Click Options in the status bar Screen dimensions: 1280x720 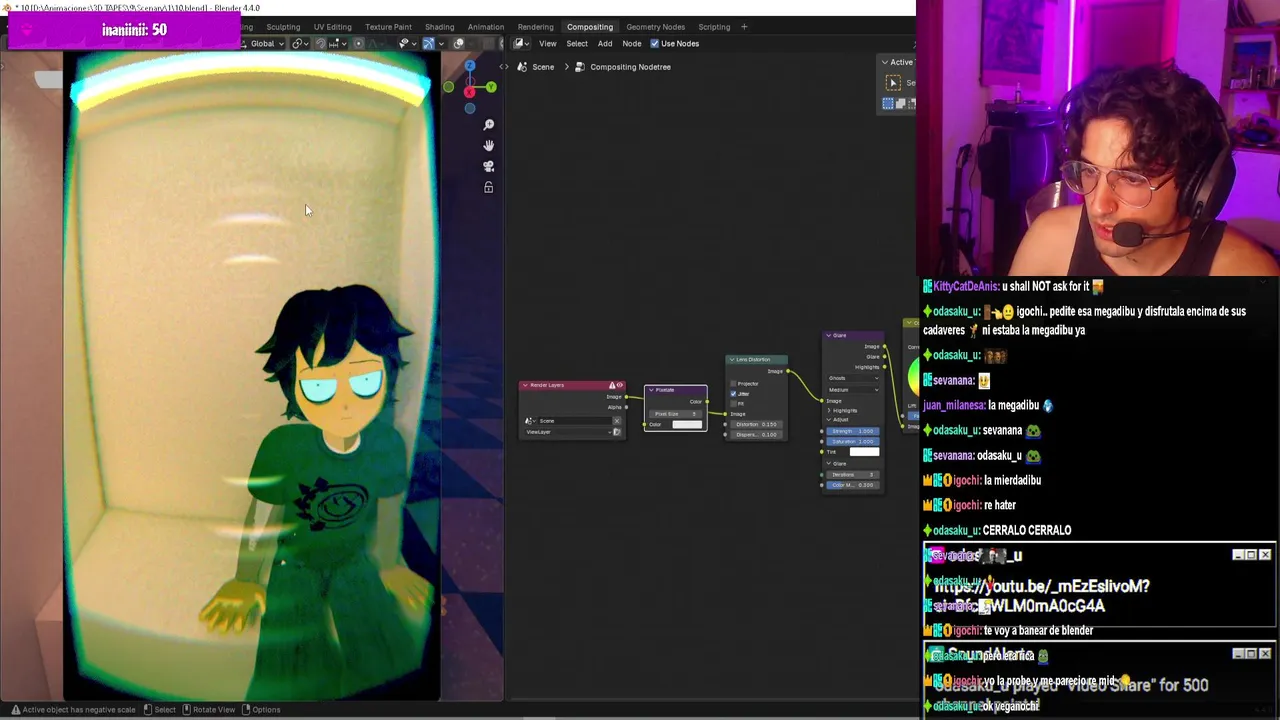(x=266, y=710)
